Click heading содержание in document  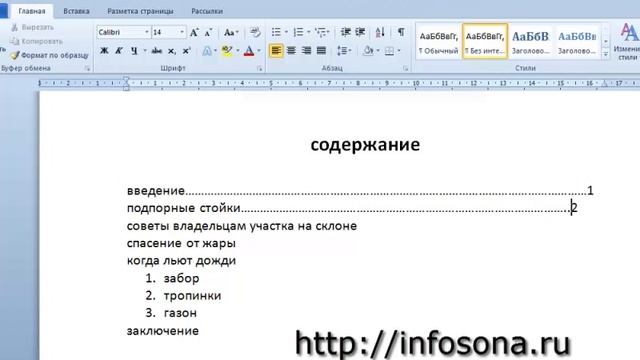[365, 144]
